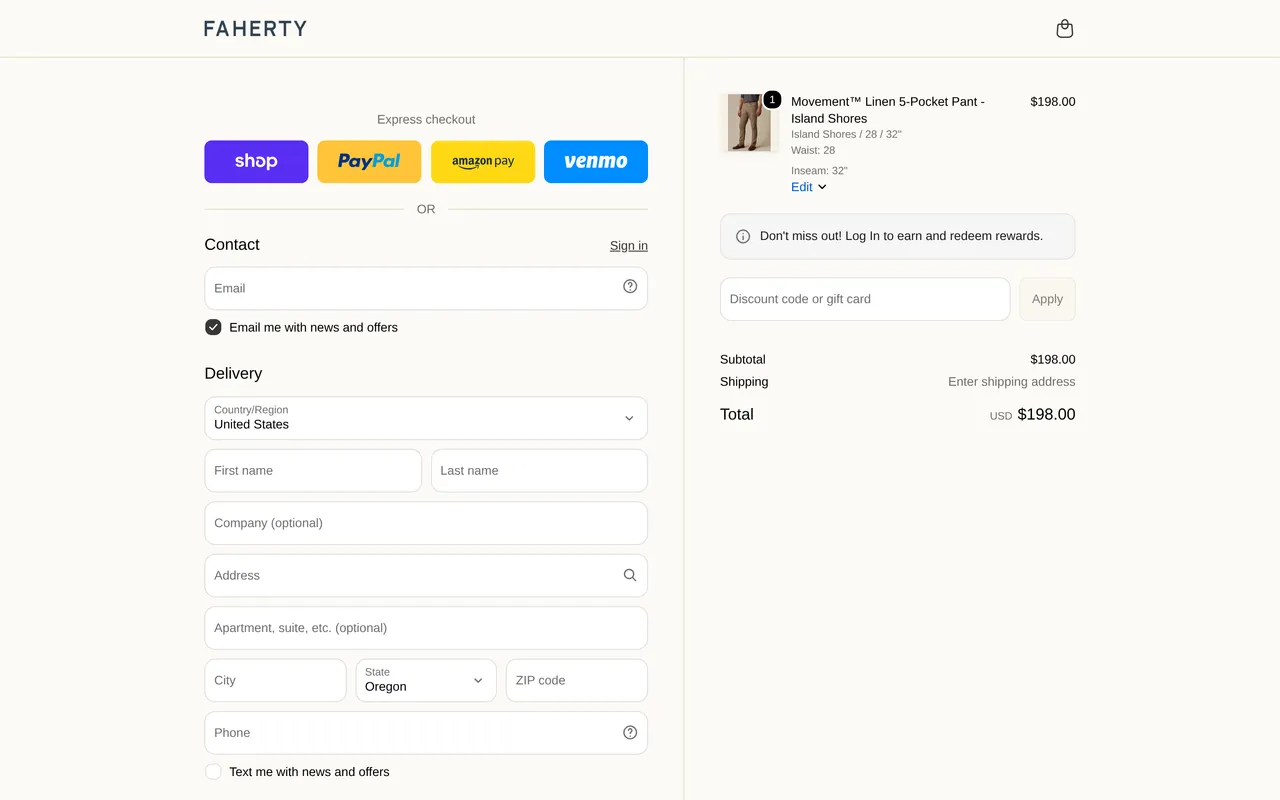Apply the discount code
Viewport: 1280px width, 800px height.
[1047, 299]
